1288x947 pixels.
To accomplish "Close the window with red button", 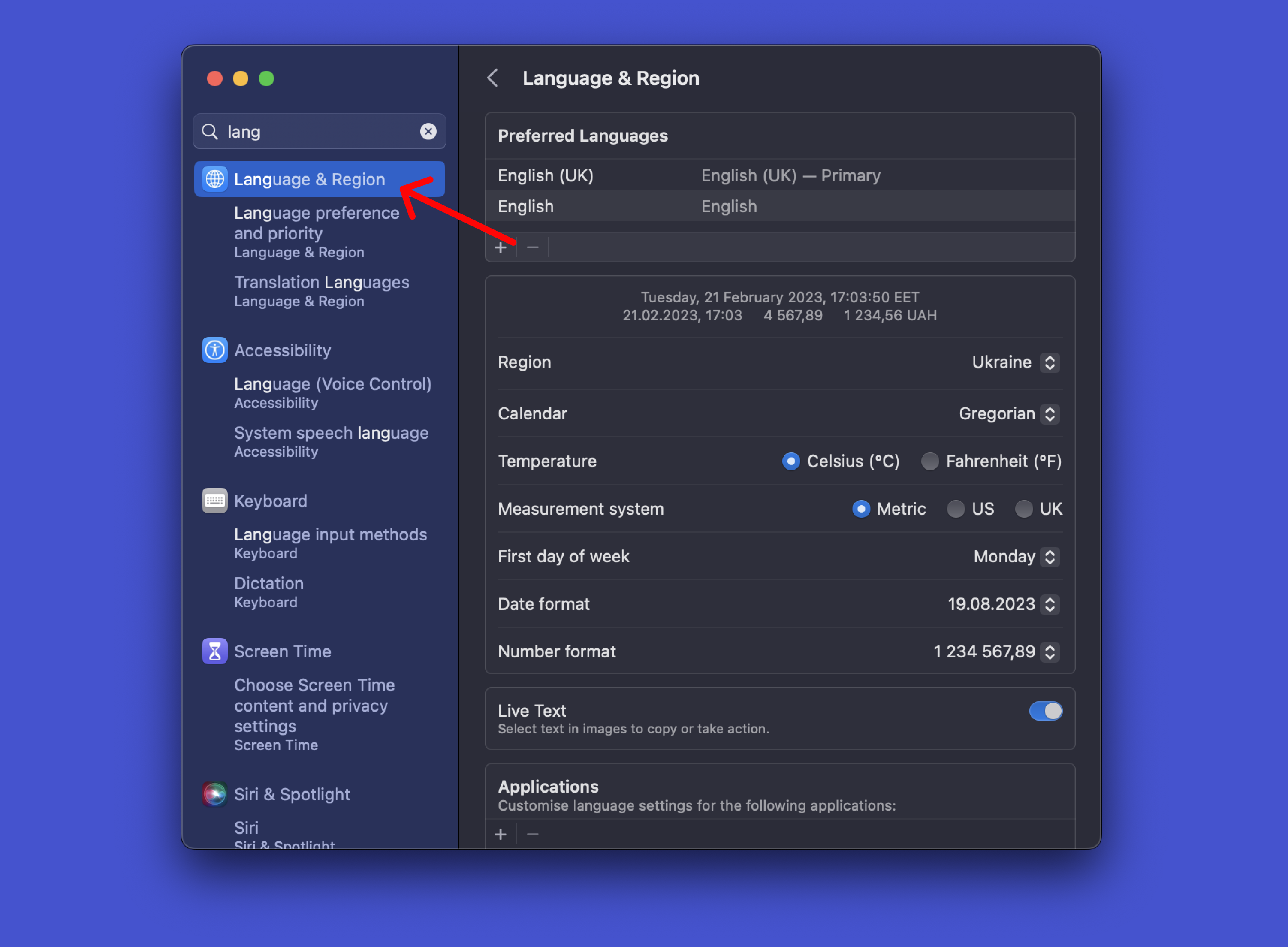I will tap(215, 78).
